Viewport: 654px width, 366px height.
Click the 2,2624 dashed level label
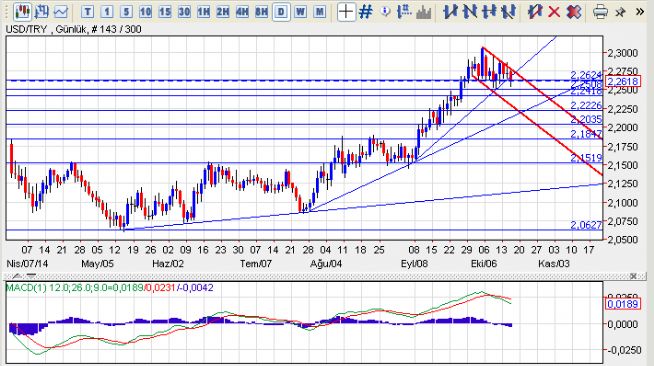(586, 75)
